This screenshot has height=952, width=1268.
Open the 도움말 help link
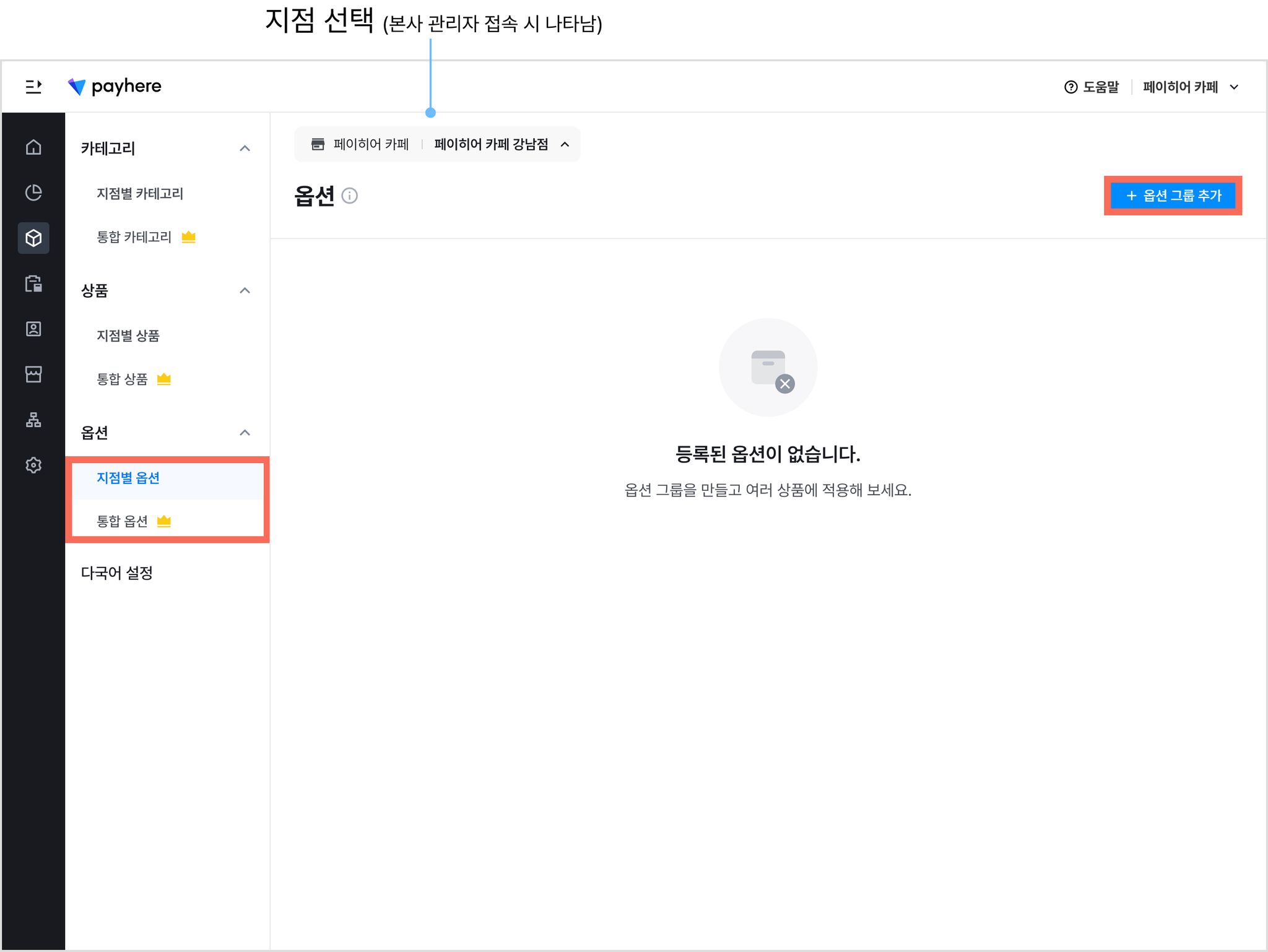[1092, 87]
